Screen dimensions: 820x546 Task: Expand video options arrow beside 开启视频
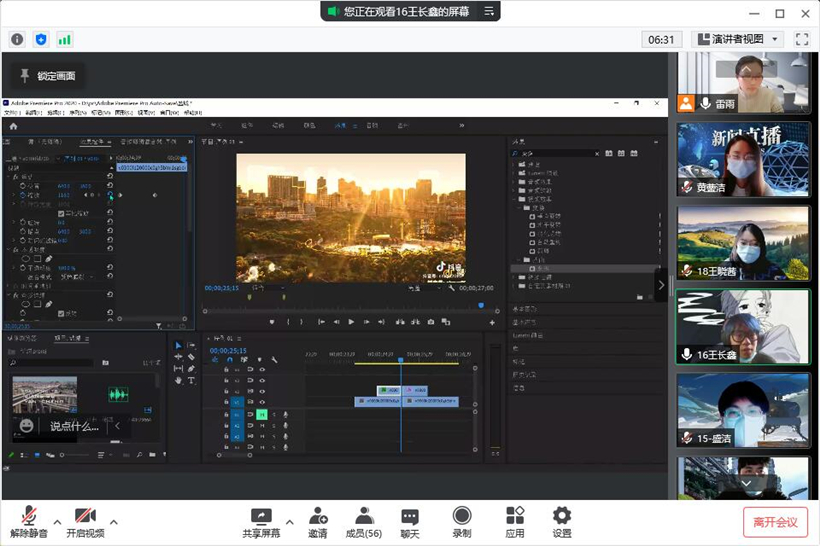click(113, 521)
